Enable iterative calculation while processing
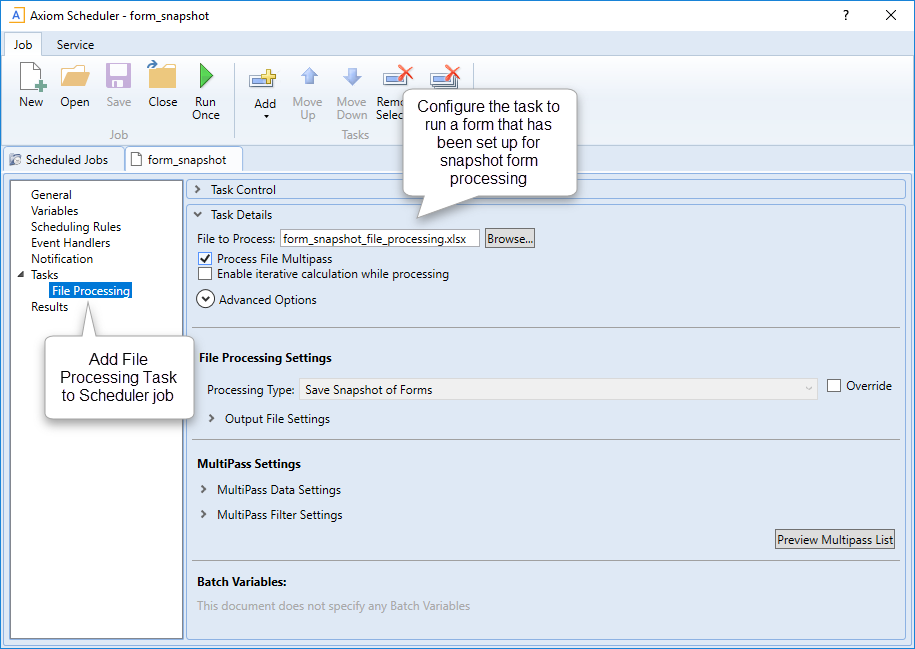Screen dimensions: 915x649 coord(205,274)
